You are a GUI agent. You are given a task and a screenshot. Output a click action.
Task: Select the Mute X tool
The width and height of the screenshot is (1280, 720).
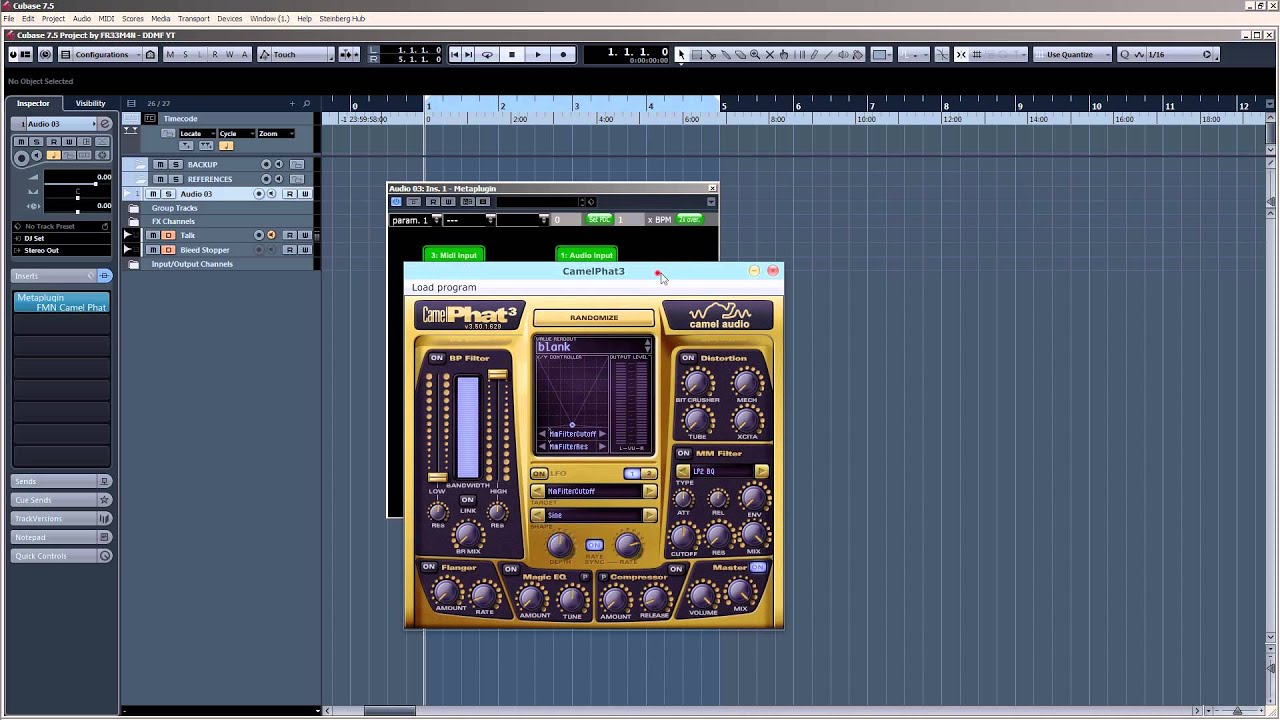(x=770, y=55)
